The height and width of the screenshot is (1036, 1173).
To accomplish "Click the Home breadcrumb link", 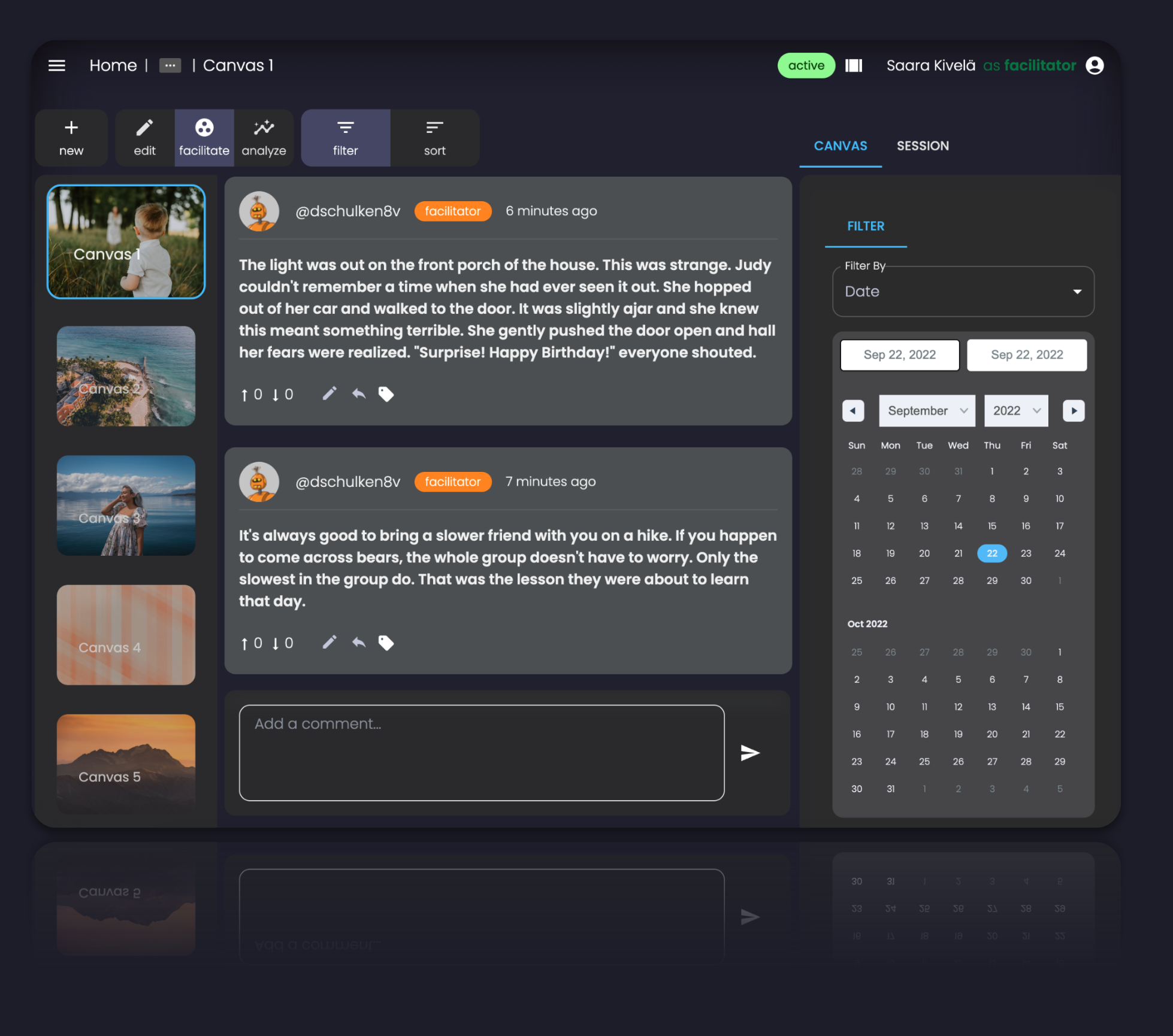I will coord(113,65).
